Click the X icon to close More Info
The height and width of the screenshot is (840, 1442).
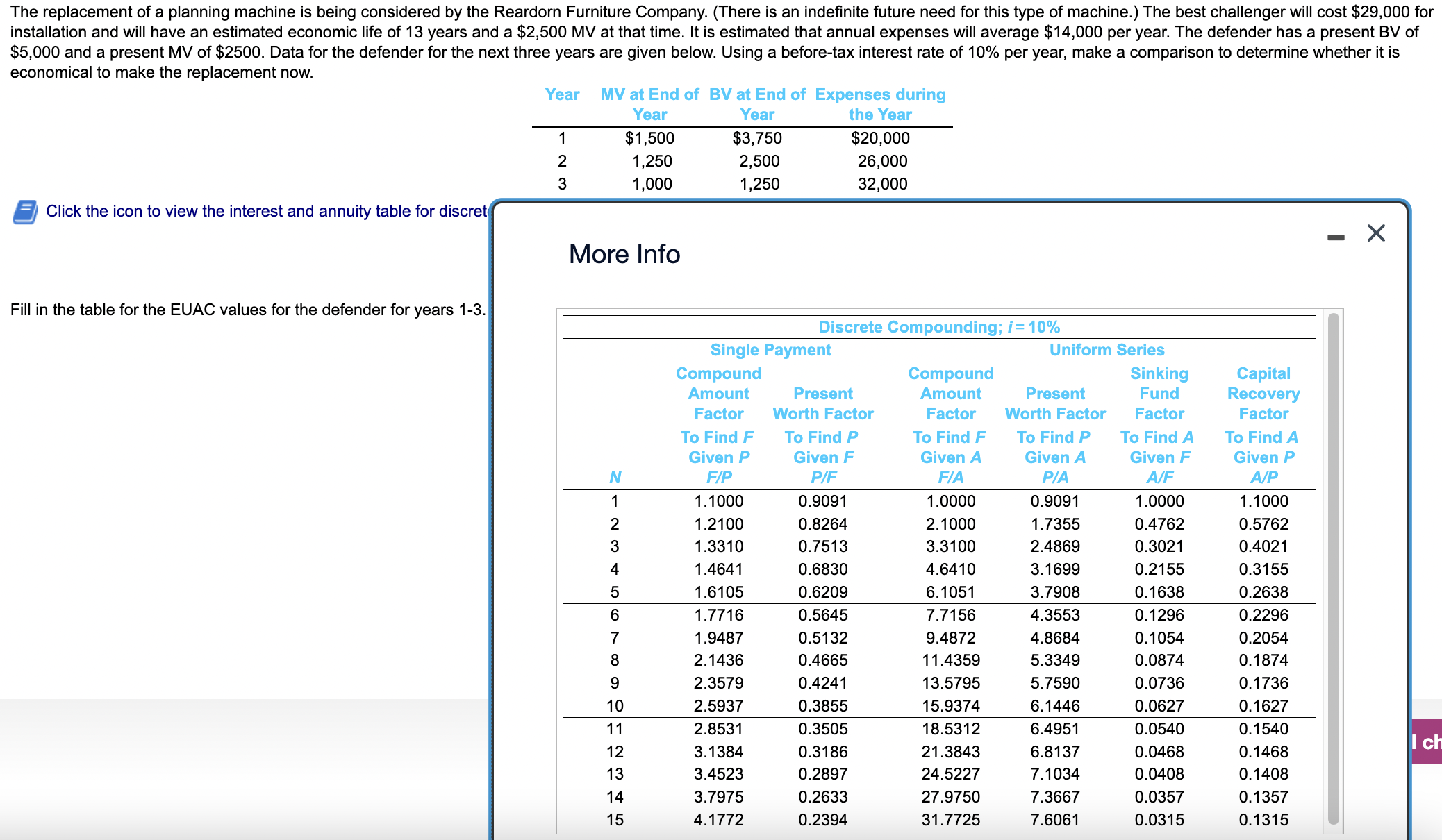[x=1376, y=234]
